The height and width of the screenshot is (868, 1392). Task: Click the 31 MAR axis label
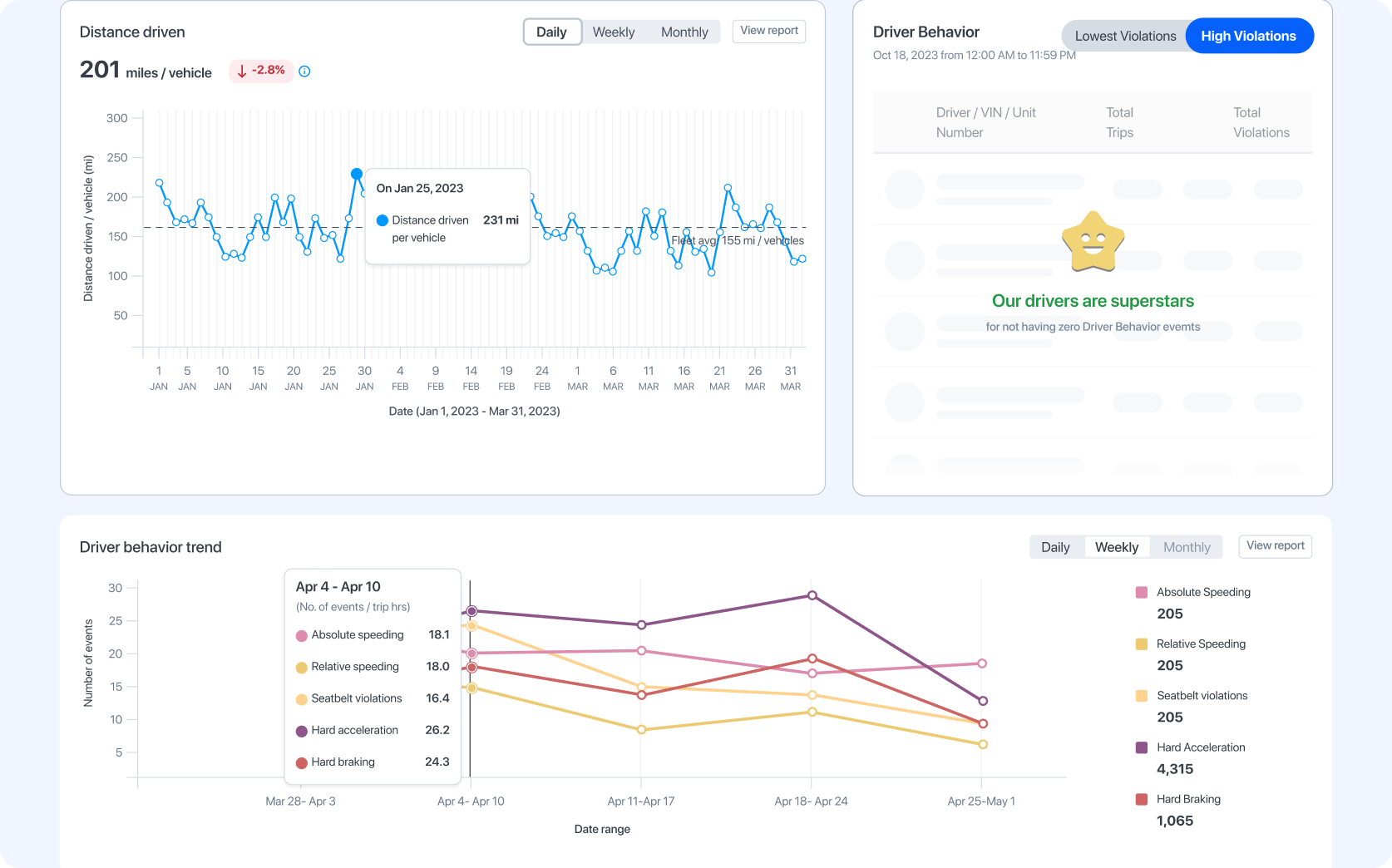pyautogui.click(x=791, y=377)
